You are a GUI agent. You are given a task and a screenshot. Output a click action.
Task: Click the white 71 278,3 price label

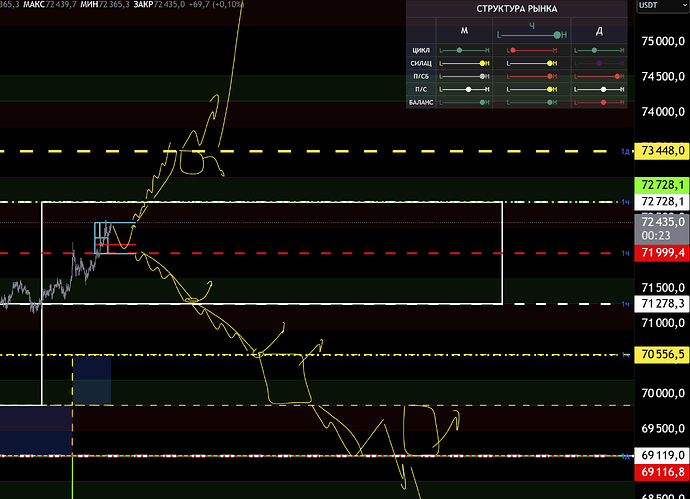661,303
